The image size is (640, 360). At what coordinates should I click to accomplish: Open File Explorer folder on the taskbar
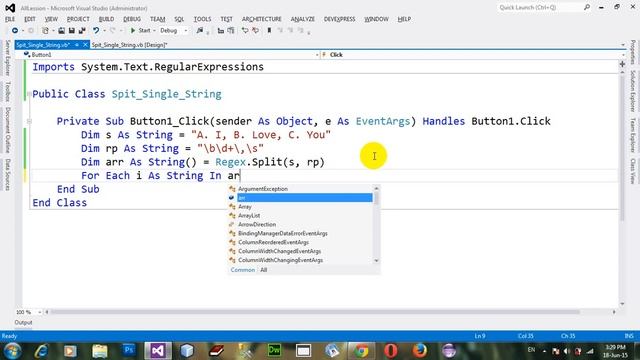99,351
